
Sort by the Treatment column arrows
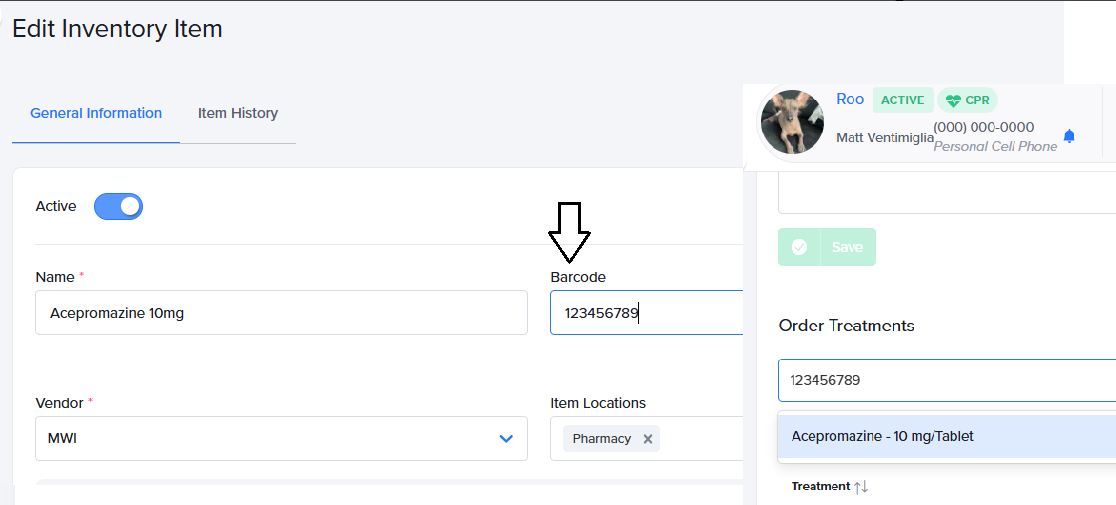[861, 487]
